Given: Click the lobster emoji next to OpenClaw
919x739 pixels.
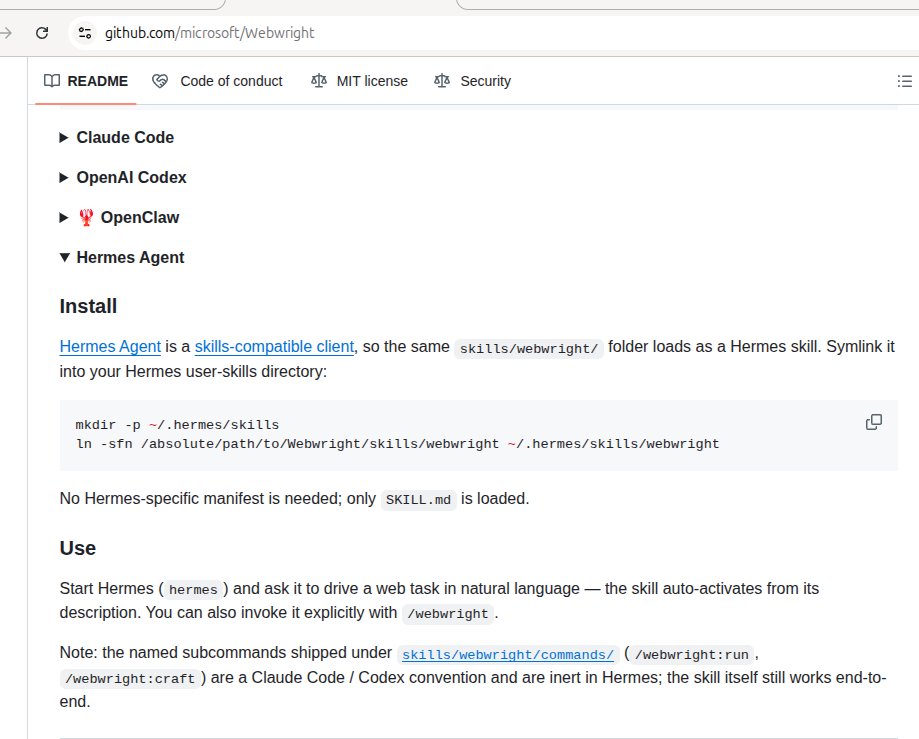Looking at the screenshot, I should click(x=86, y=217).
